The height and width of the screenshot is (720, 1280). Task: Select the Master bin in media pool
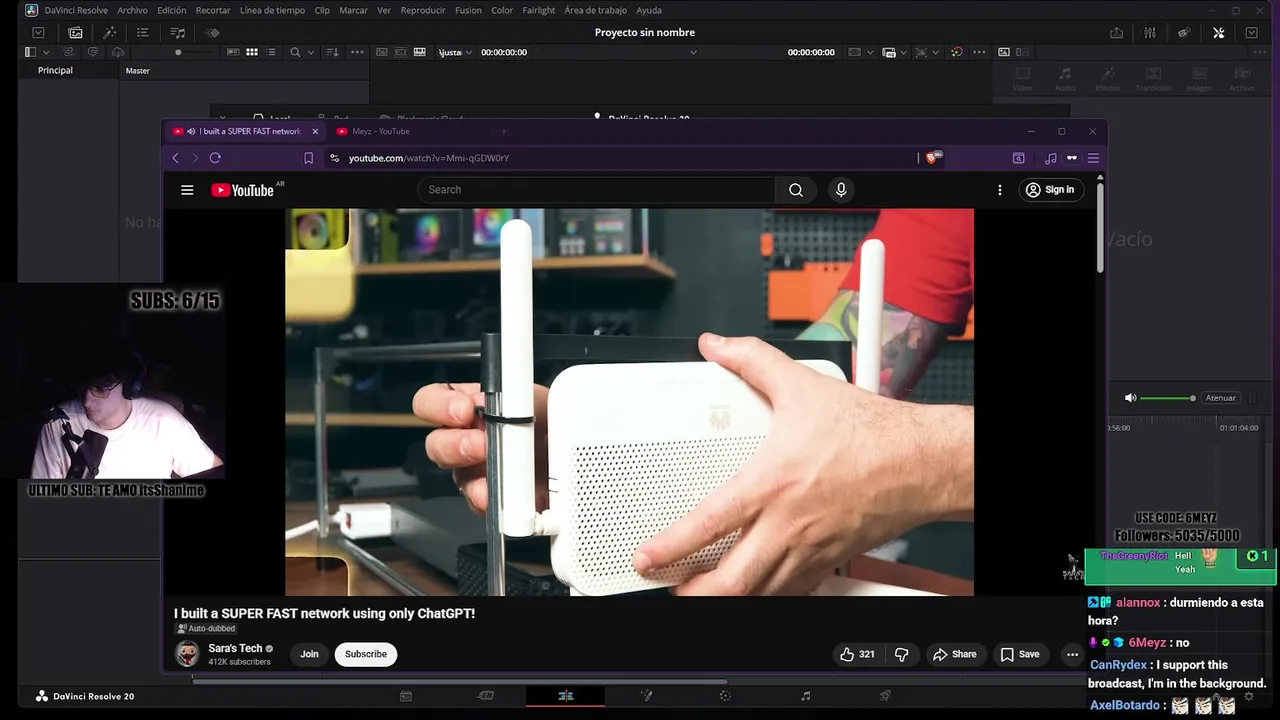(138, 70)
